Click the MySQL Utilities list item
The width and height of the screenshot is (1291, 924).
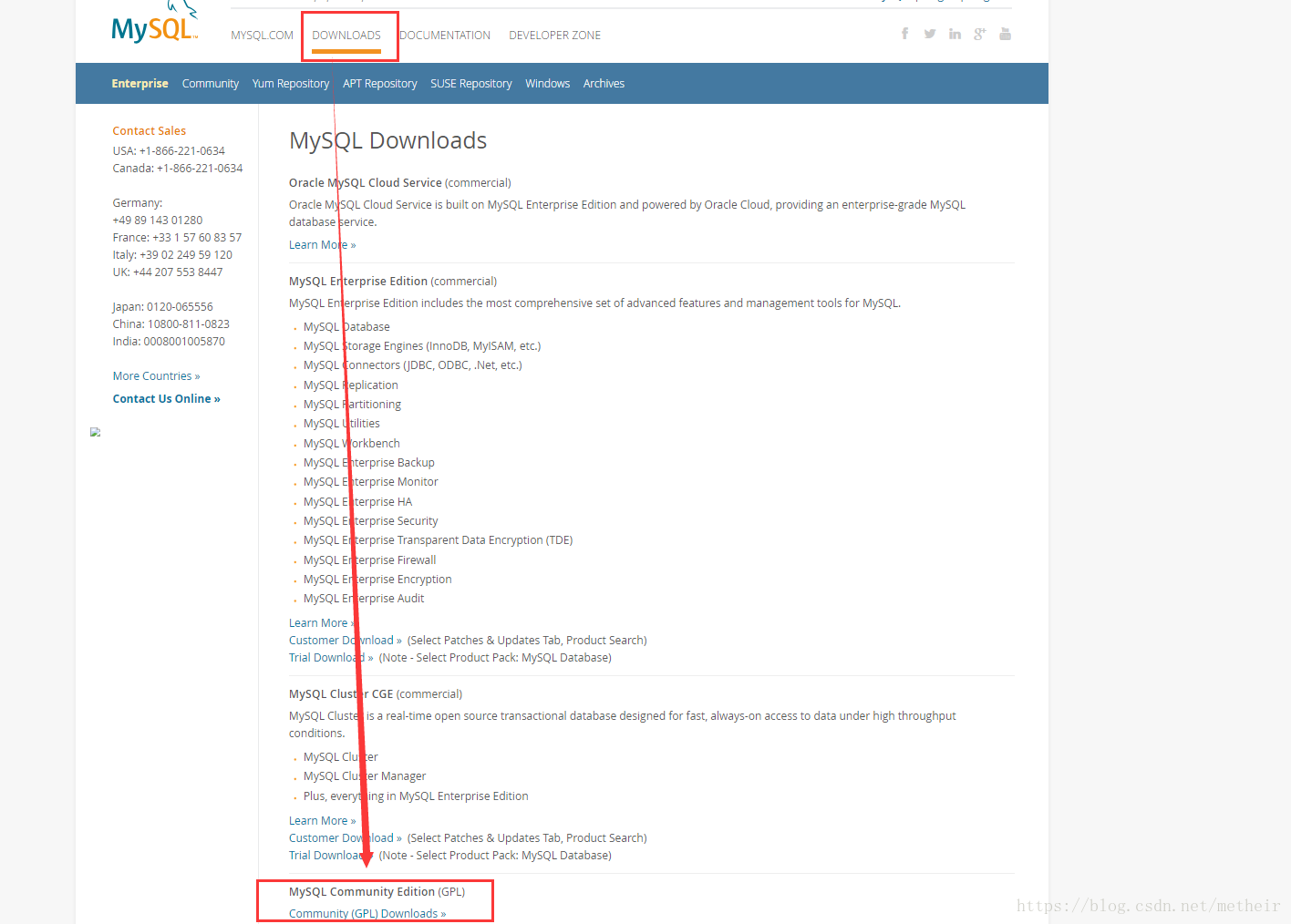[x=342, y=424]
